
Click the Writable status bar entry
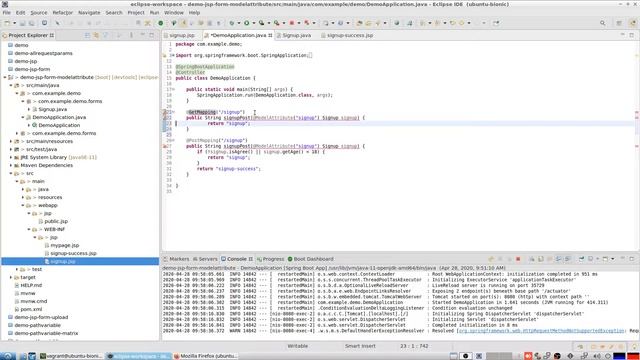click(x=298, y=346)
